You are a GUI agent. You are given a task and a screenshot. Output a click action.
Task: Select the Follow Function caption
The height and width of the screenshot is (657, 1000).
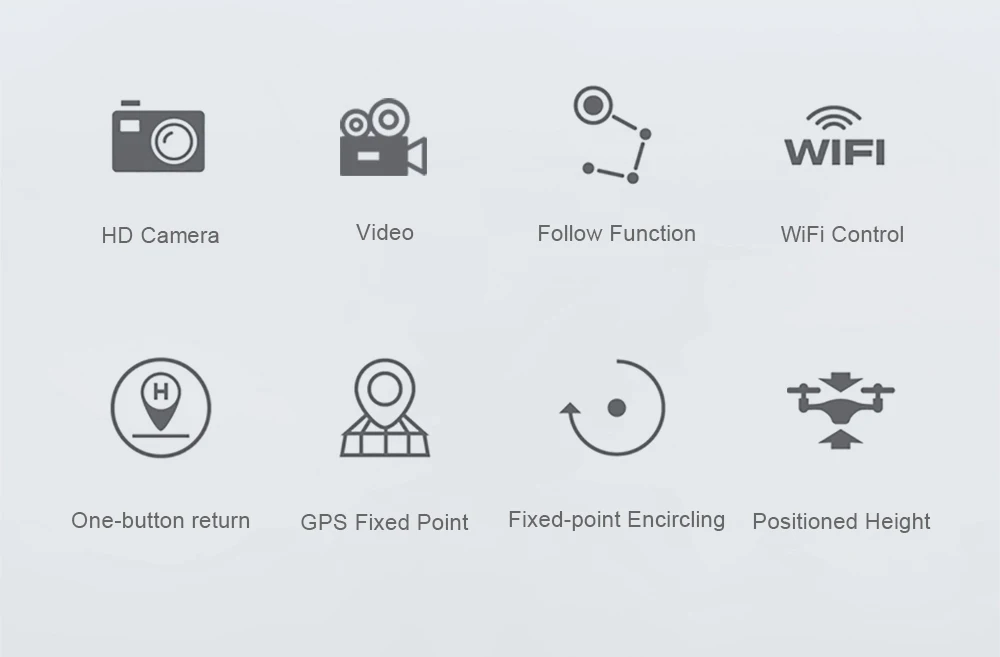(616, 233)
